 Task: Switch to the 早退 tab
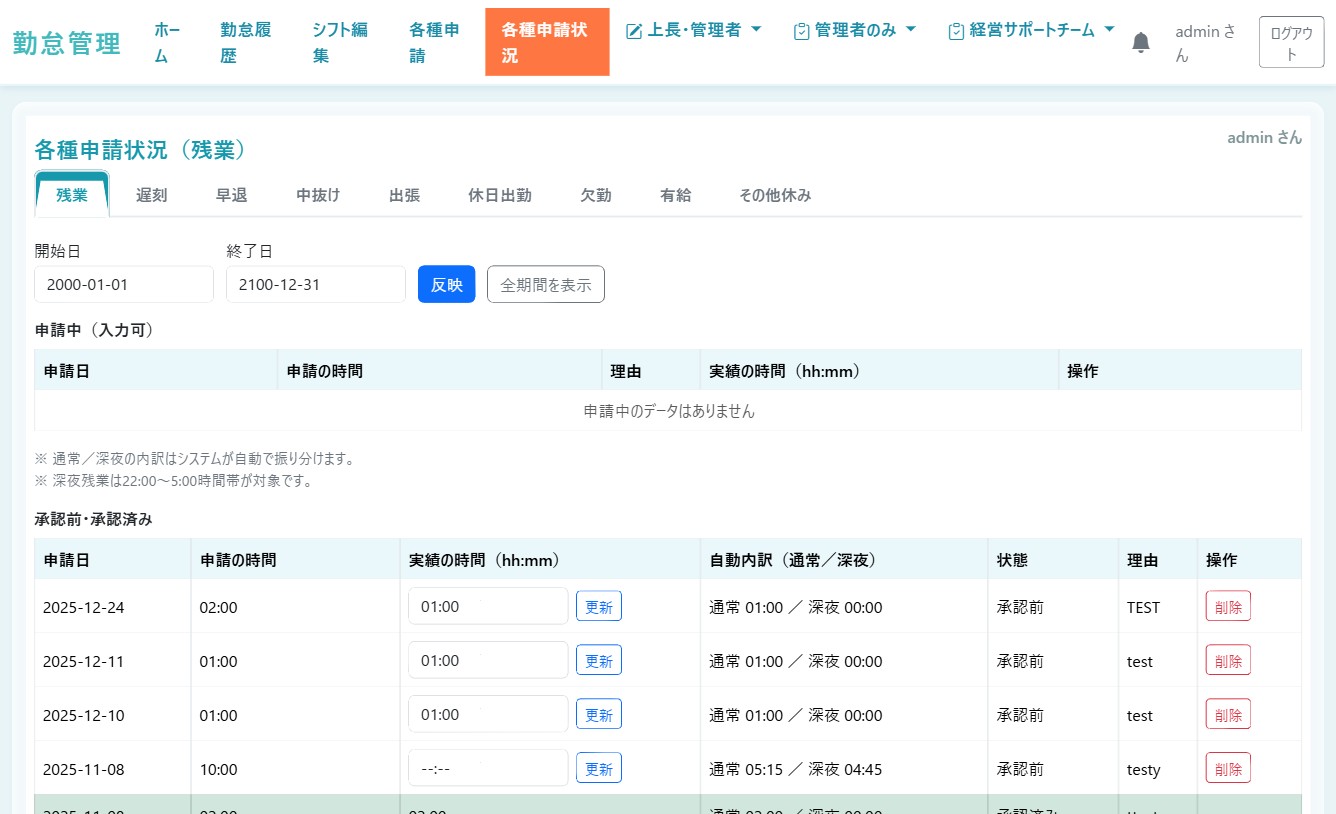coord(232,195)
